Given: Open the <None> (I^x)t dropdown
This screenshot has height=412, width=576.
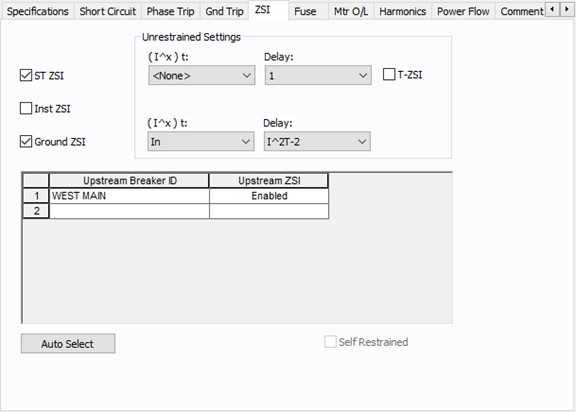Looking at the screenshot, I should (202, 76).
